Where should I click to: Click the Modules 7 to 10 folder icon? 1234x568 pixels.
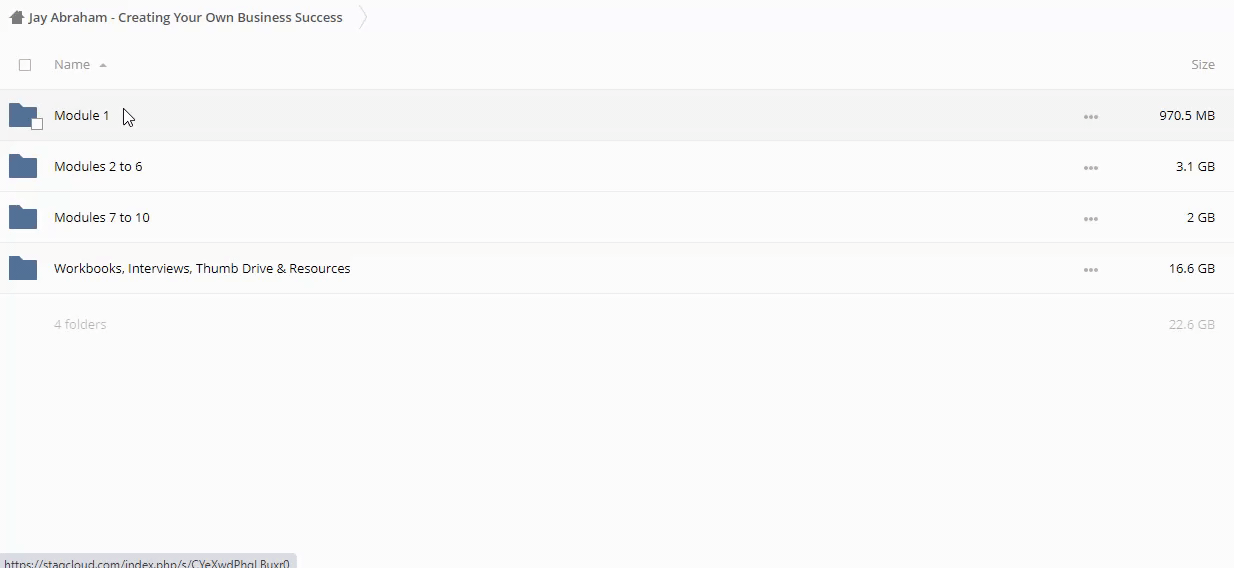click(23, 217)
